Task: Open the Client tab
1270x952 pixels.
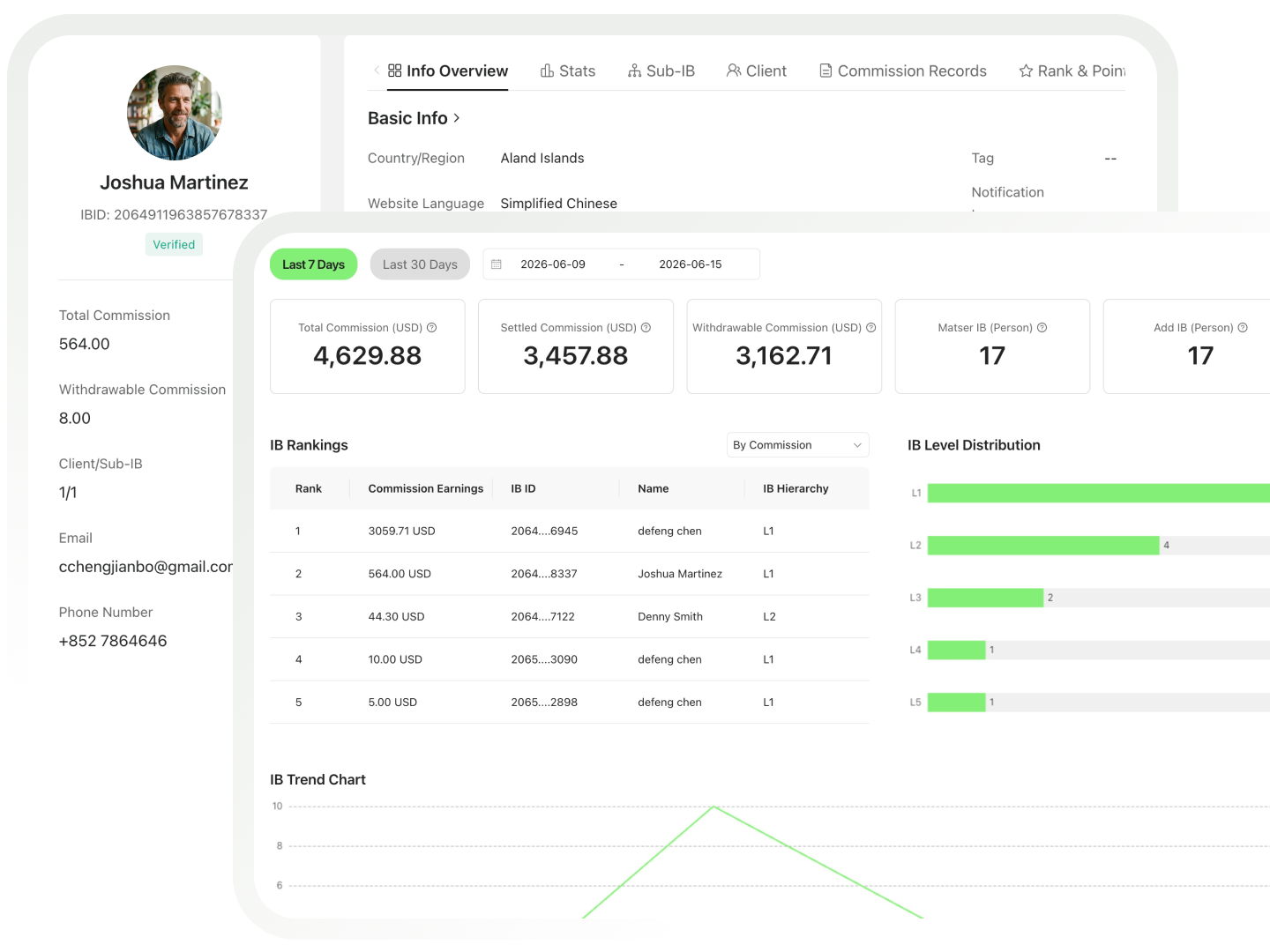Action: pyautogui.click(x=757, y=71)
